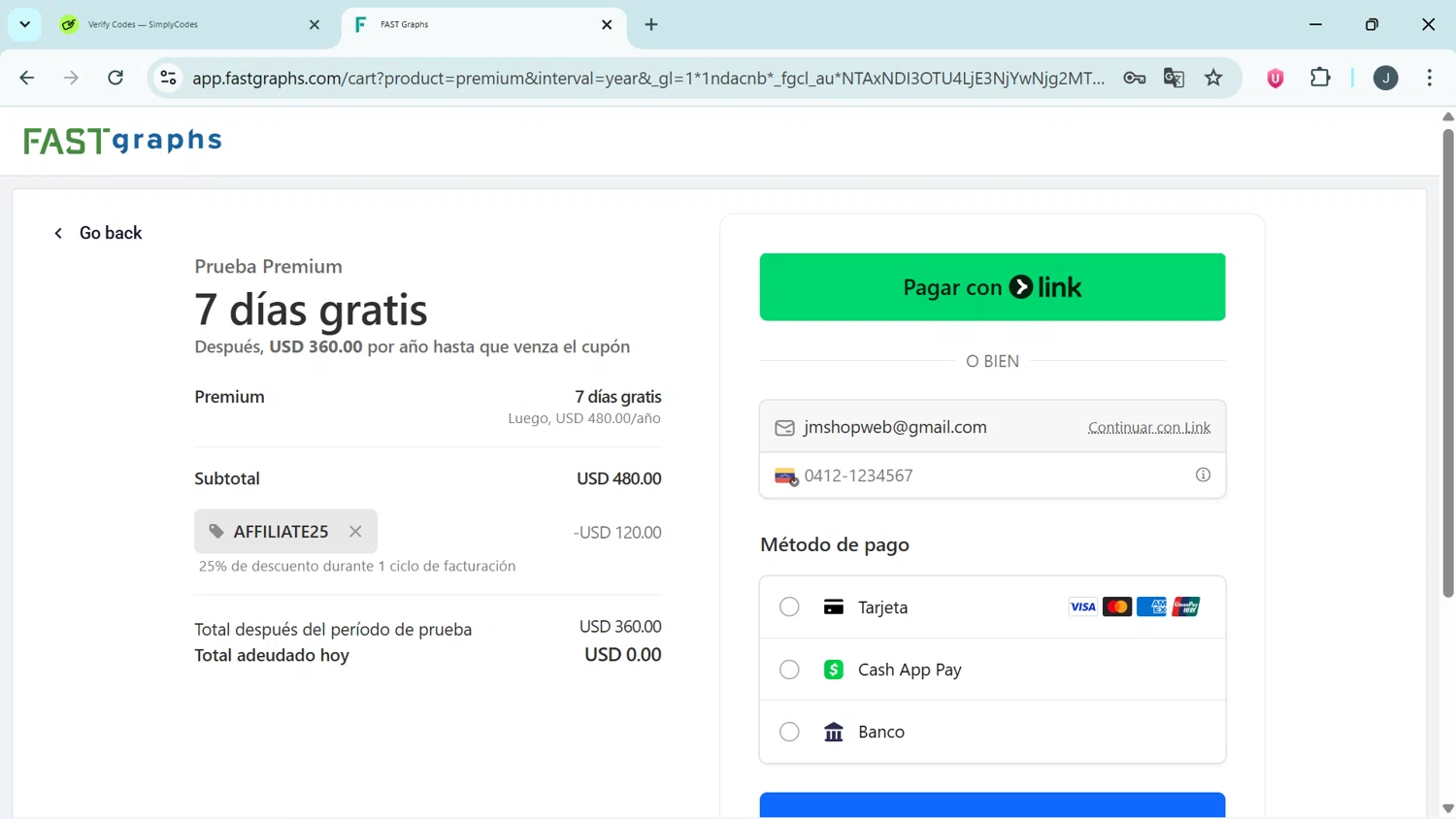The image size is (1456, 819).
Task: Click the bank building icon beside Banco
Action: [x=833, y=732]
